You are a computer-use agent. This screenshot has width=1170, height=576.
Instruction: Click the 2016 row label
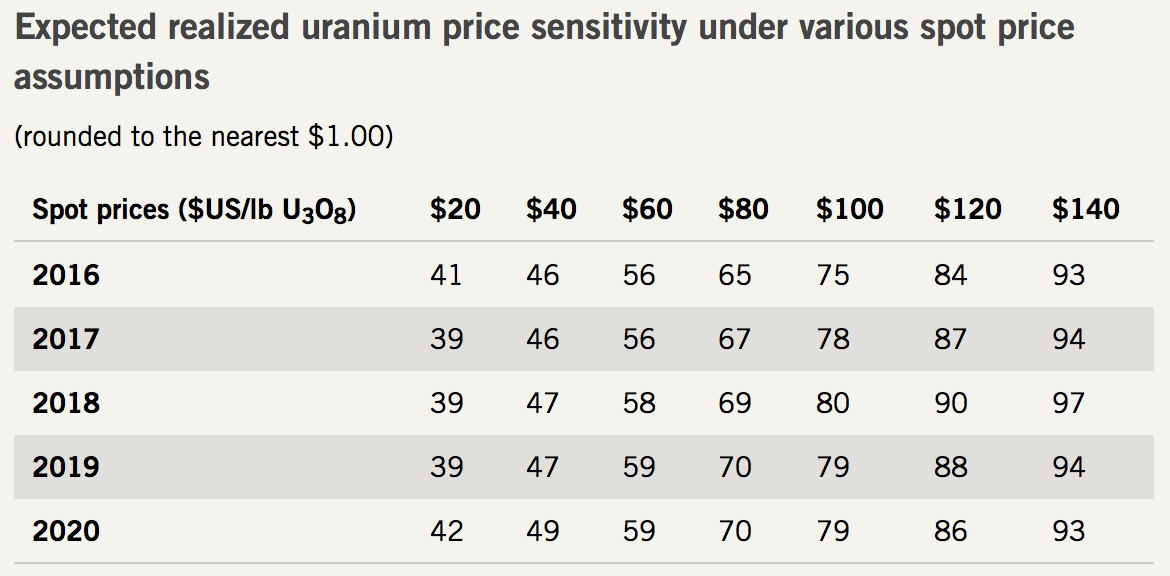tap(66, 275)
